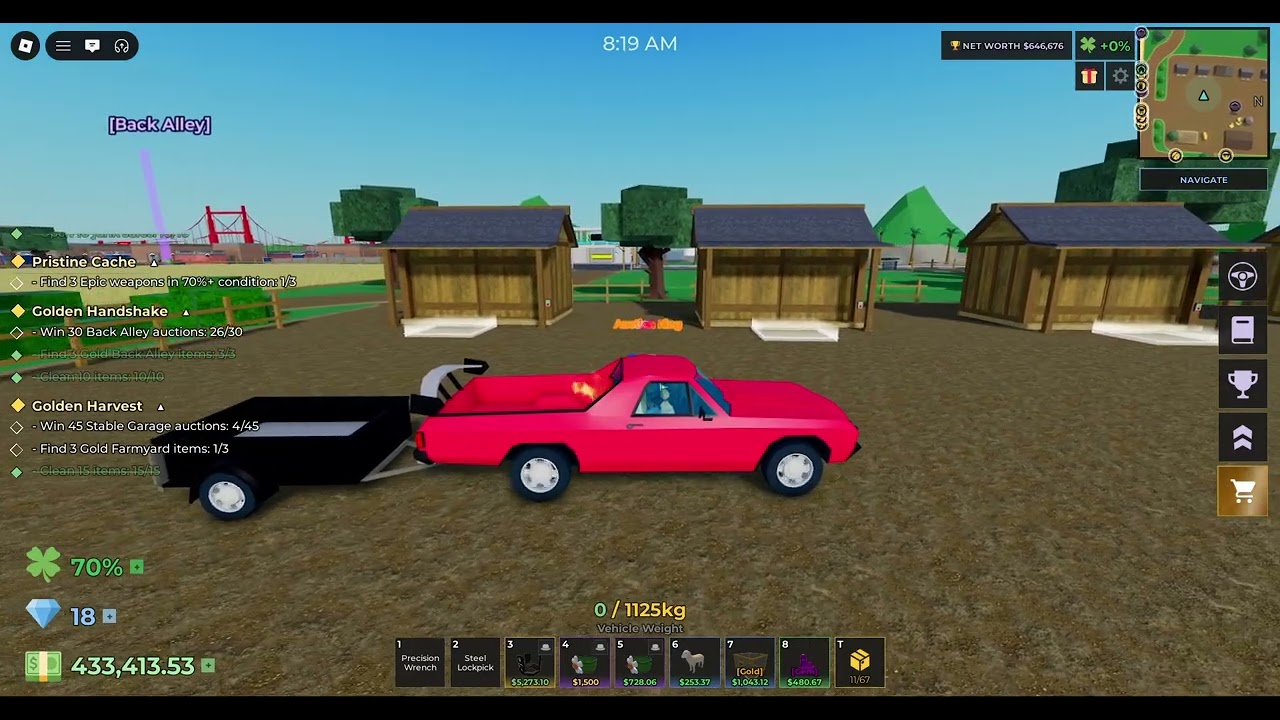Image resolution: width=1280 pixels, height=720 pixels.
Task: Click the green plus beside 70% luck
Action: click(137, 567)
